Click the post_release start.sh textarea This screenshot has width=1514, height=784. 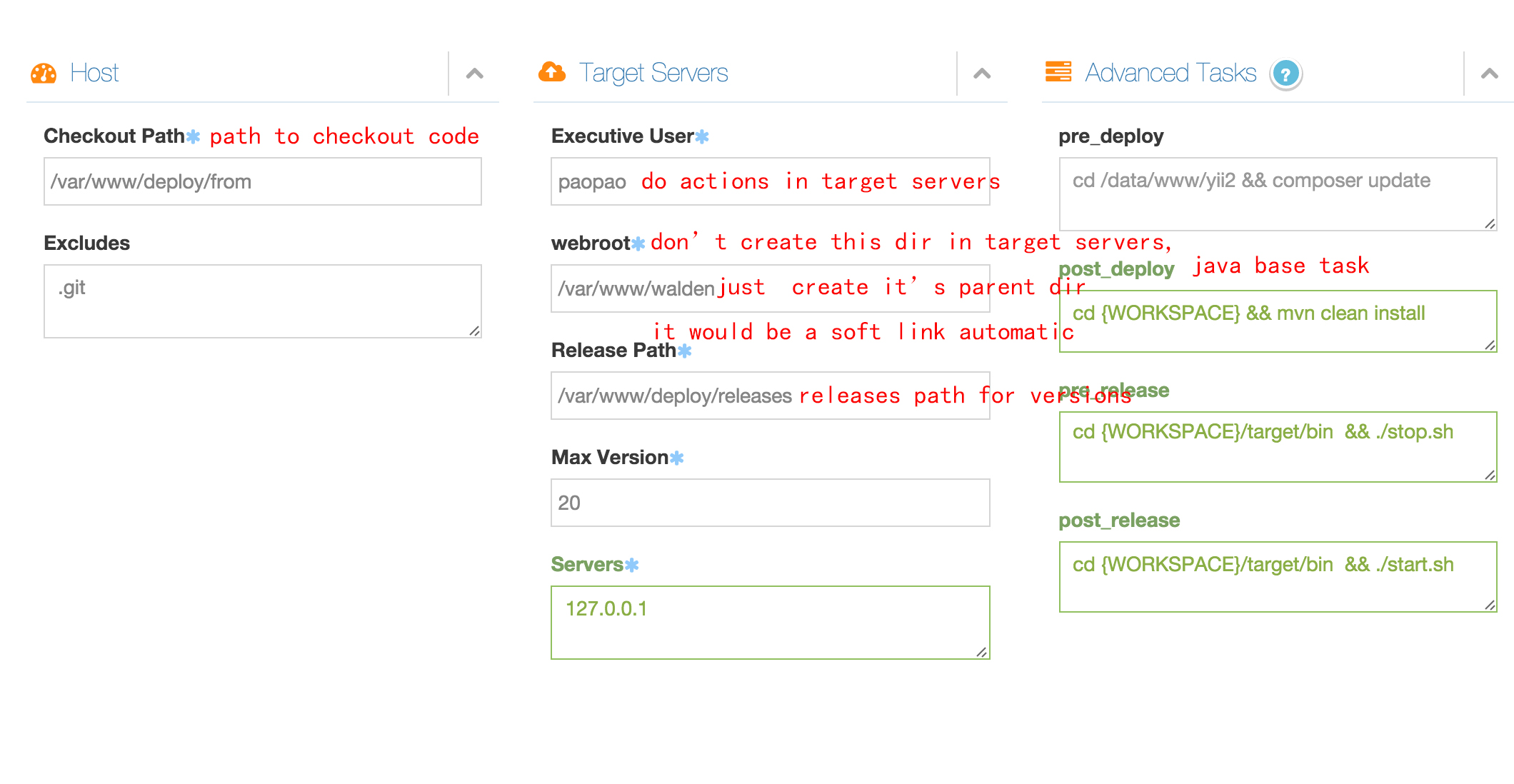coord(1277,576)
